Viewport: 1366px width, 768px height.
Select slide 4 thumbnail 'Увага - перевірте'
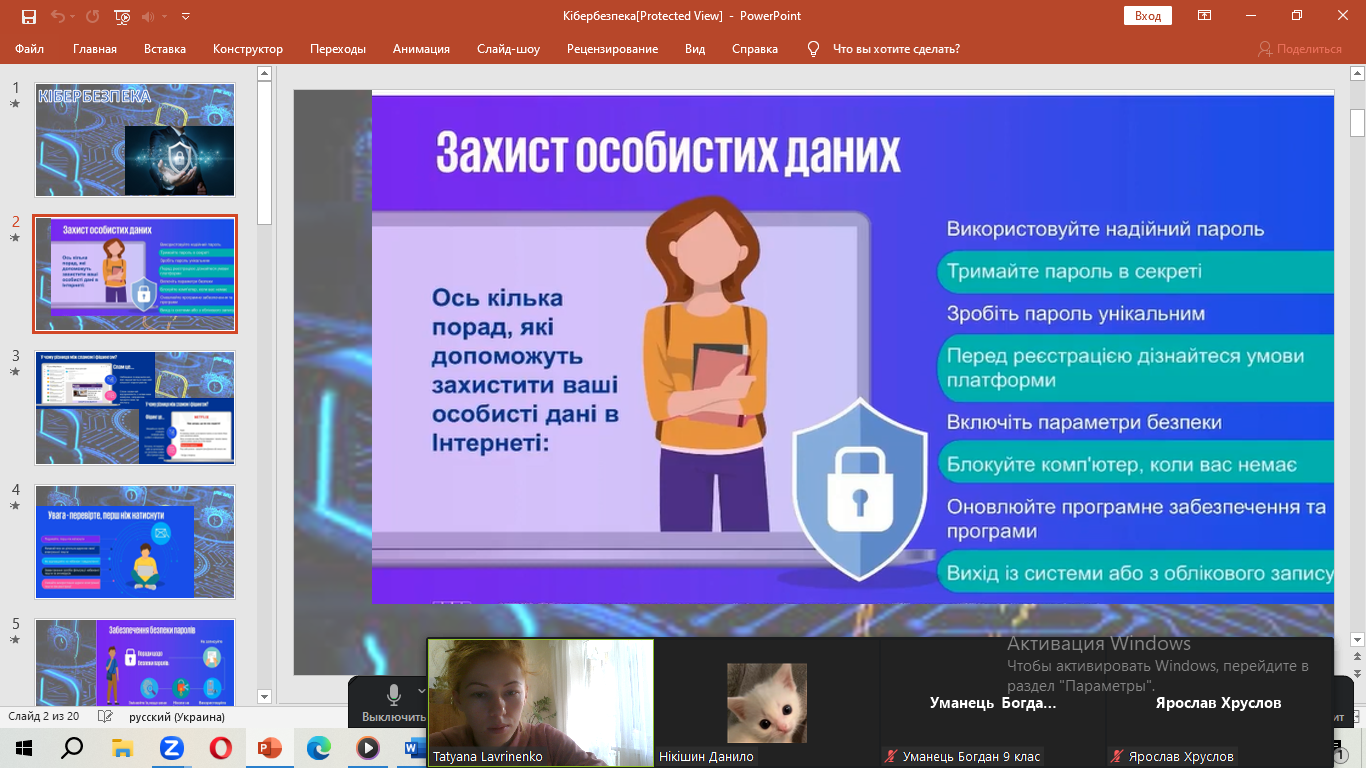pyautogui.click(x=135, y=542)
